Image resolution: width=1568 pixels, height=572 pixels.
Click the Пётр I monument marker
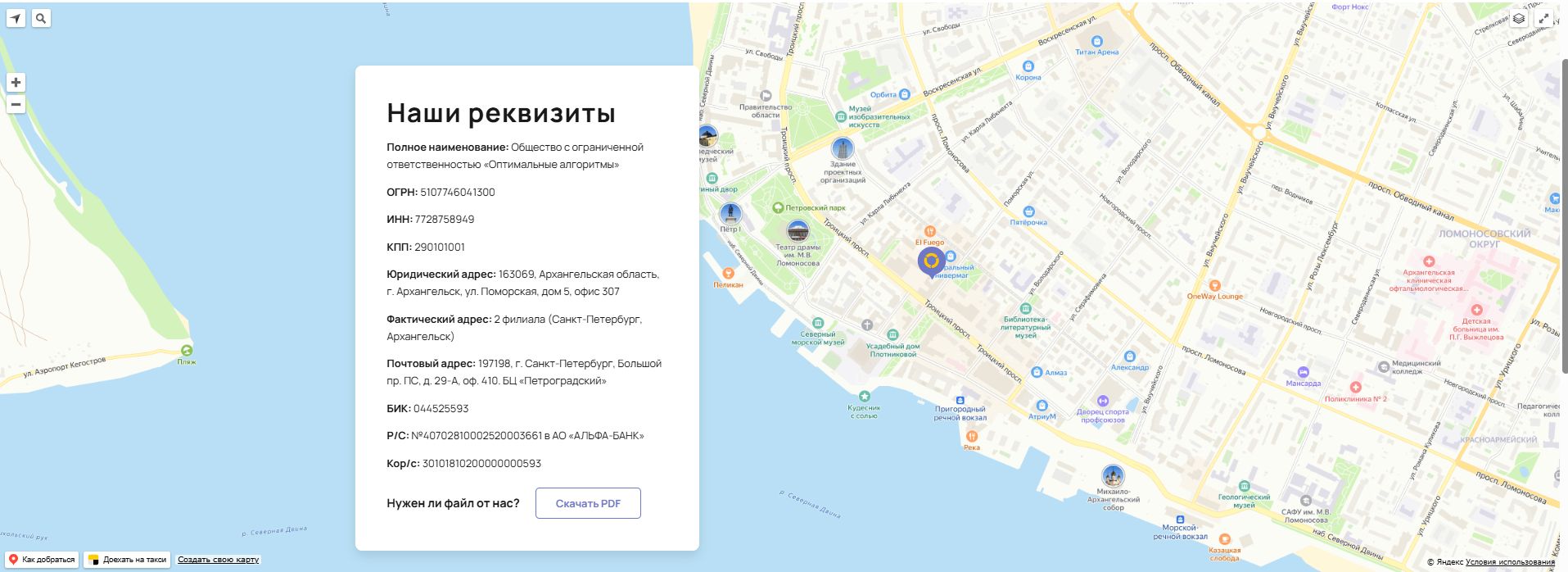pyautogui.click(x=730, y=214)
